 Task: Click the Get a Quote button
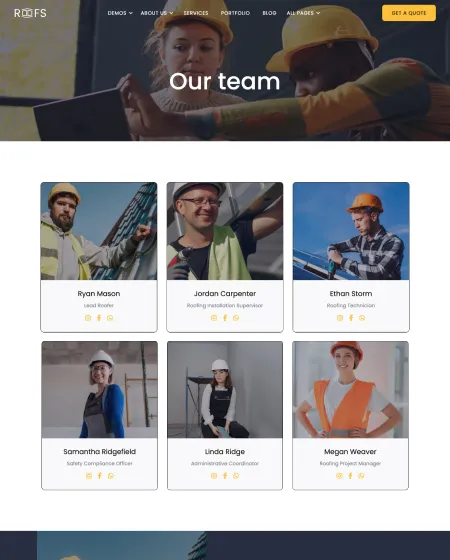pos(409,13)
